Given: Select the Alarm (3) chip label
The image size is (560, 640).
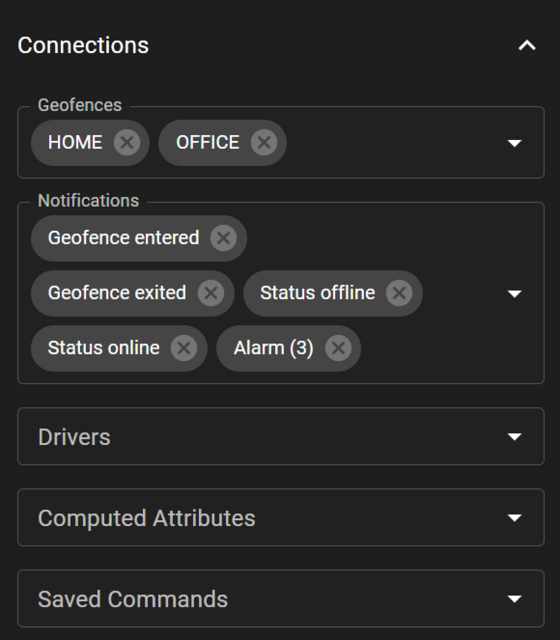Looking at the screenshot, I should pos(273,348).
